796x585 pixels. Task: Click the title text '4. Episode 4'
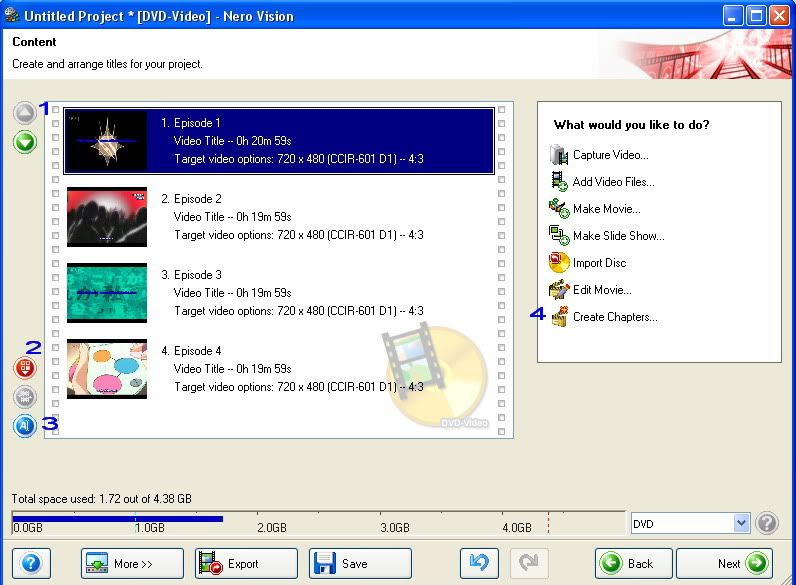point(191,351)
